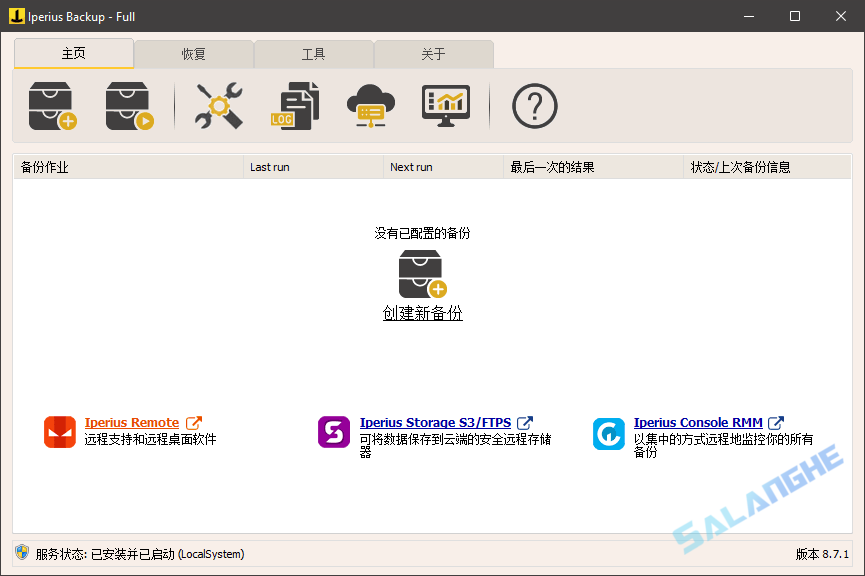Open the 工具 tab
The height and width of the screenshot is (576, 865).
tap(314, 54)
